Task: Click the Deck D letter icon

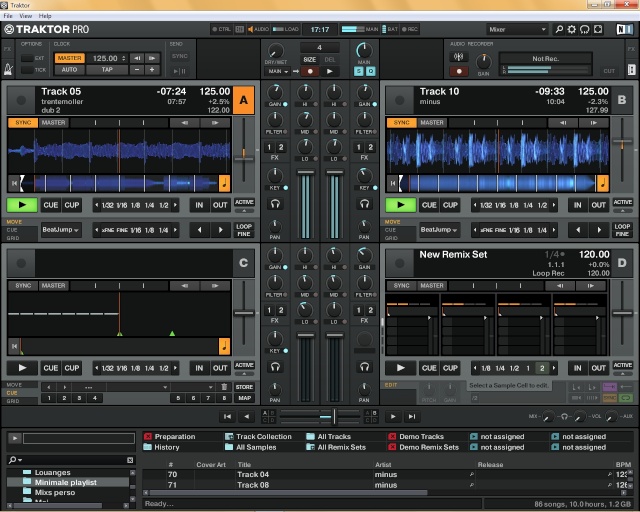Action: [x=622, y=263]
